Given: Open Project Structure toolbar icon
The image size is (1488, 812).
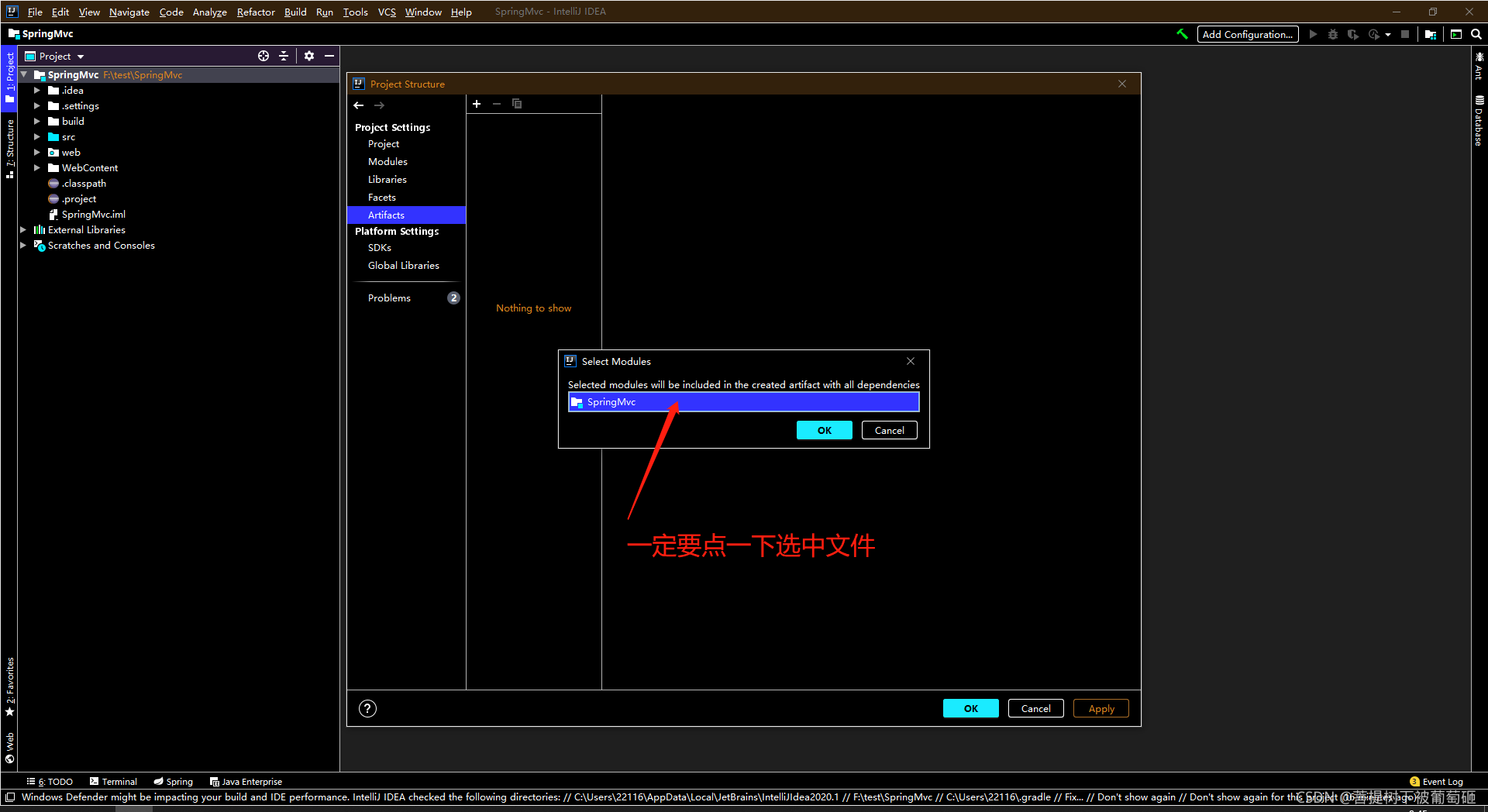Looking at the screenshot, I should tap(1431, 34).
